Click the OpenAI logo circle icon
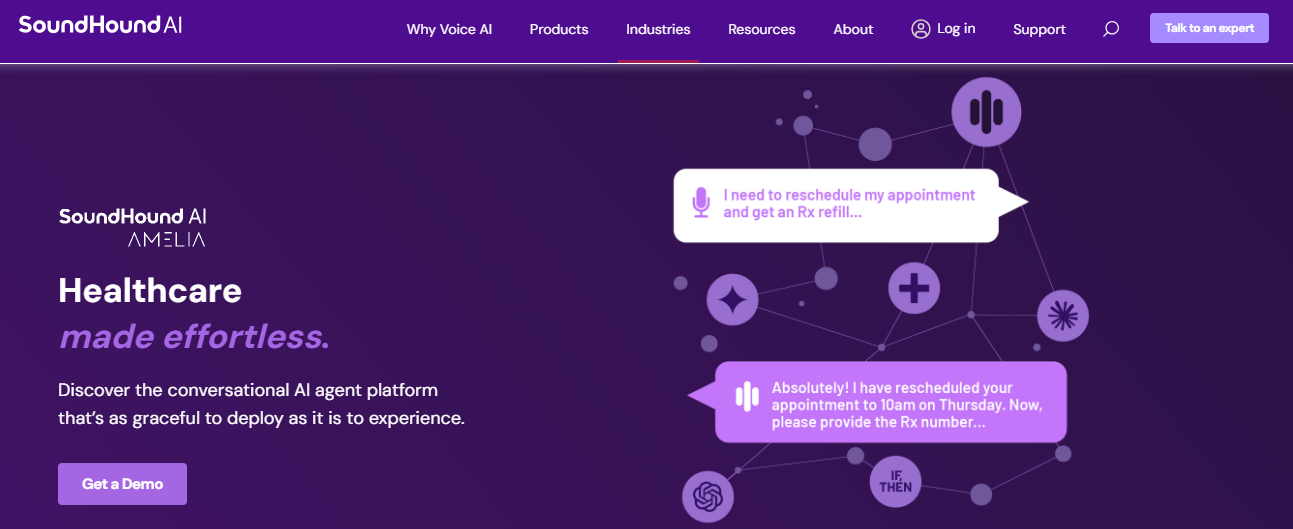1293x529 pixels. (x=708, y=496)
